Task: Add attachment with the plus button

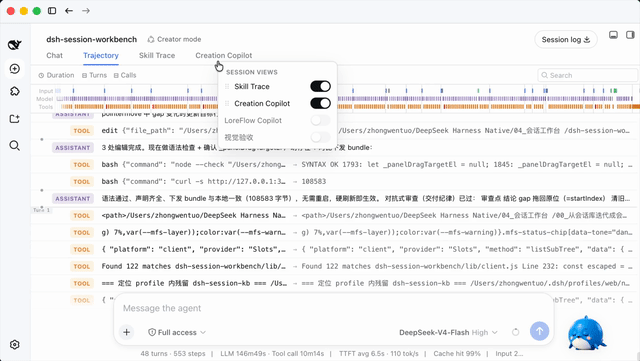Action: coord(127,332)
